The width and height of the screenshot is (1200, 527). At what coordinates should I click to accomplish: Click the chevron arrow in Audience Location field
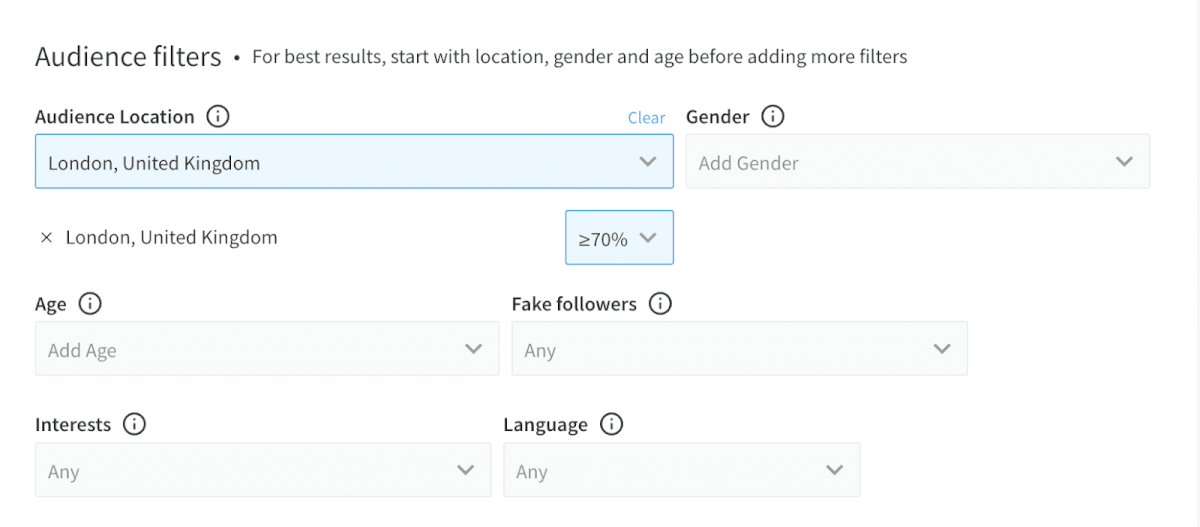click(648, 162)
